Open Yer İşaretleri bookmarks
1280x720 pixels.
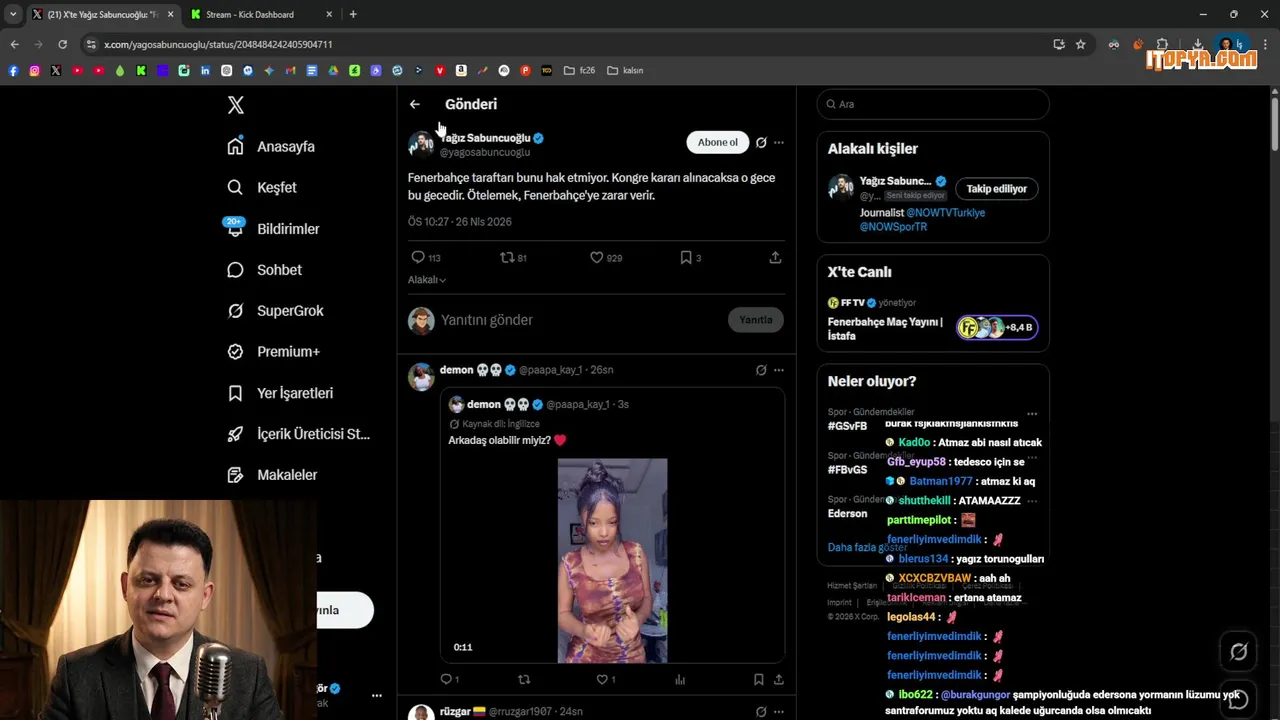tap(280, 394)
